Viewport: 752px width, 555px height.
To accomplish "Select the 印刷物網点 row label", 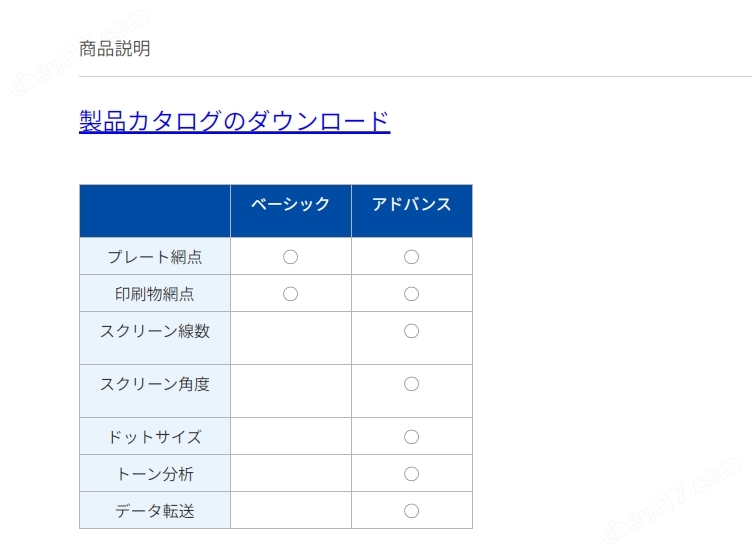I will pos(155,294).
